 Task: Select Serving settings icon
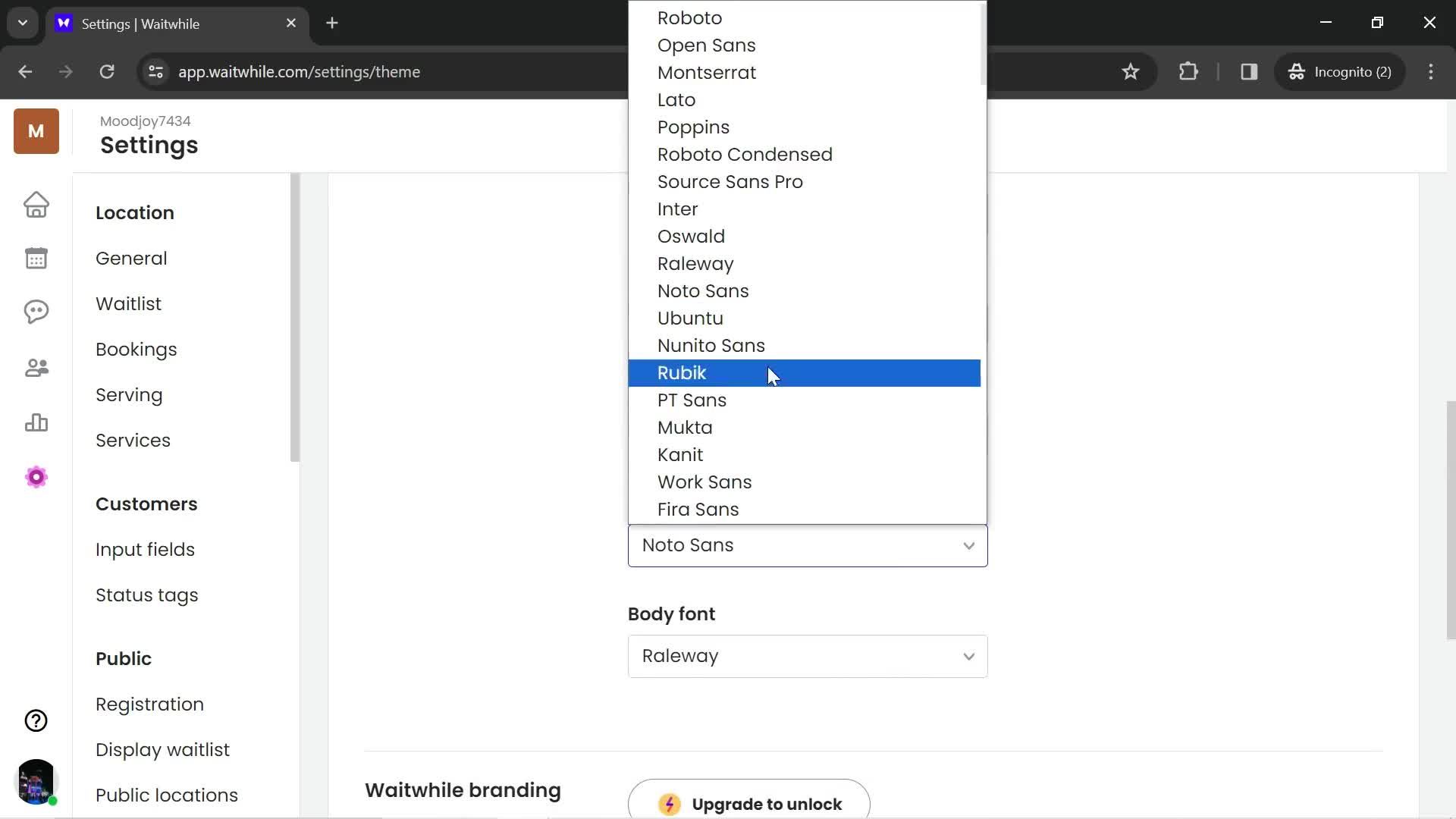[x=130, y=396]
